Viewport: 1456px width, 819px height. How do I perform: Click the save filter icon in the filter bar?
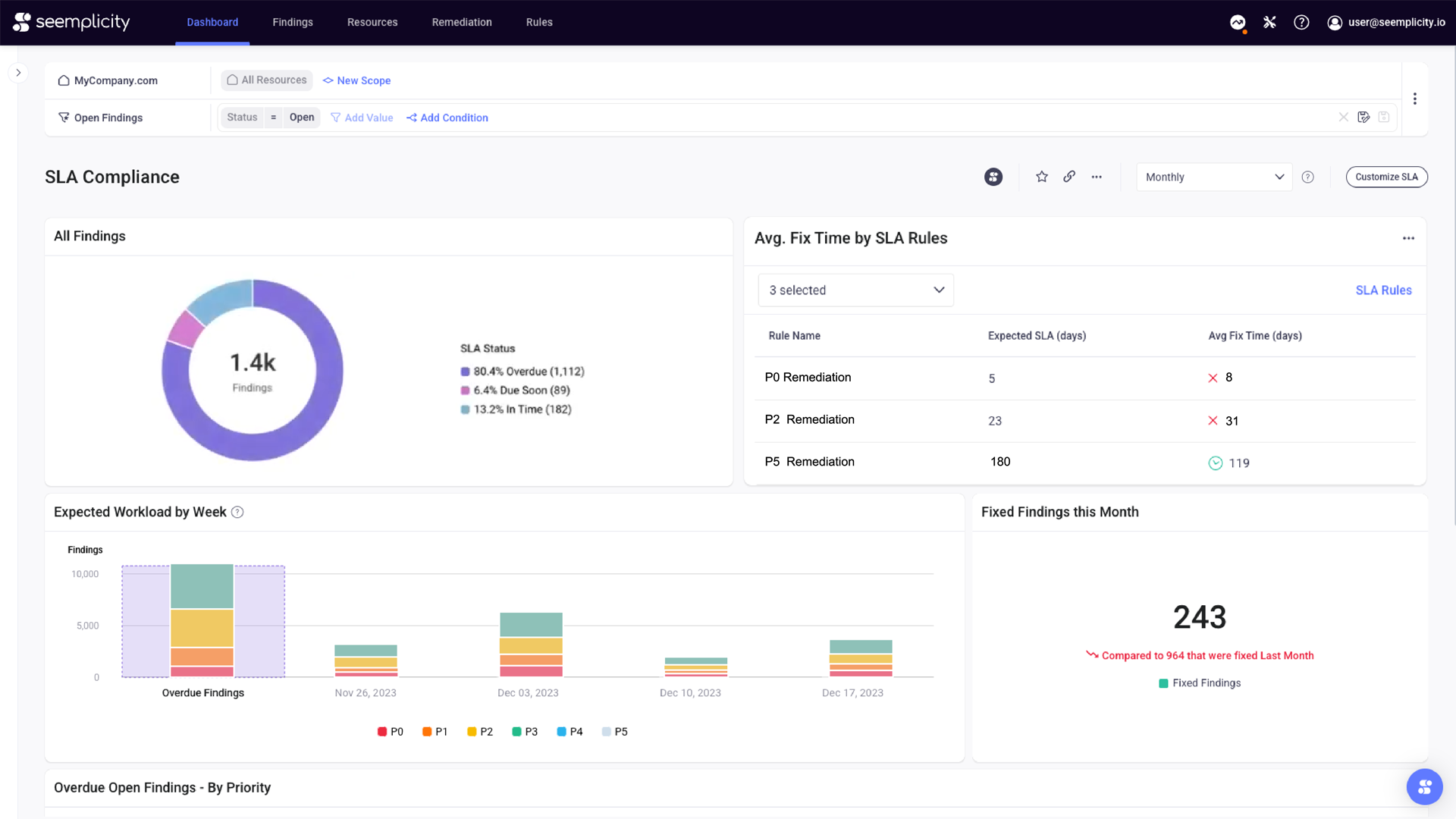[1363, 118]
